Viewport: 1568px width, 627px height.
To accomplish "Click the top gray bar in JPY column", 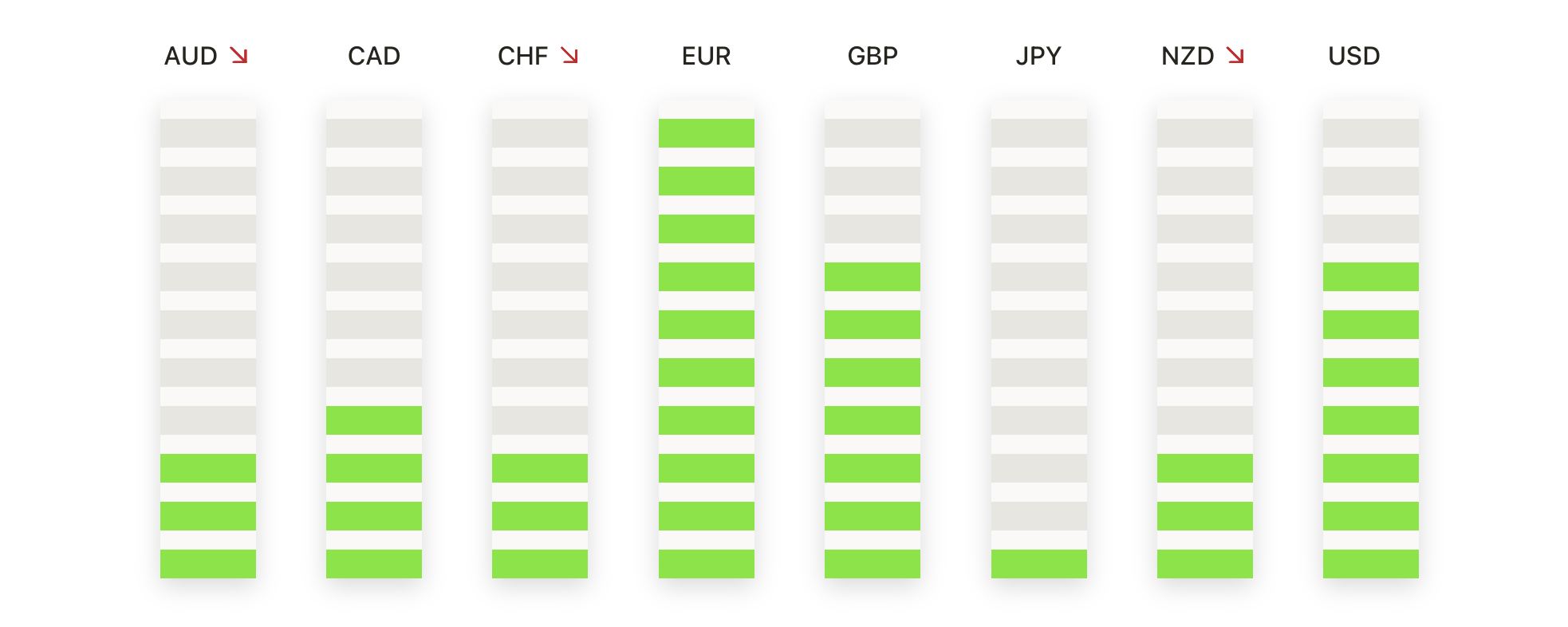I will pyautogui.click(x=1039, y=133).
